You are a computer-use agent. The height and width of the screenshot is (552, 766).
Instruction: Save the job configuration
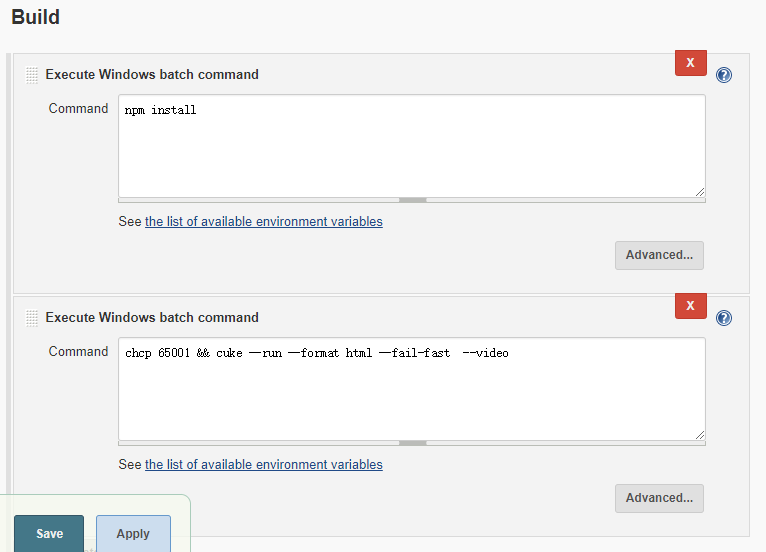coord(49,534)
